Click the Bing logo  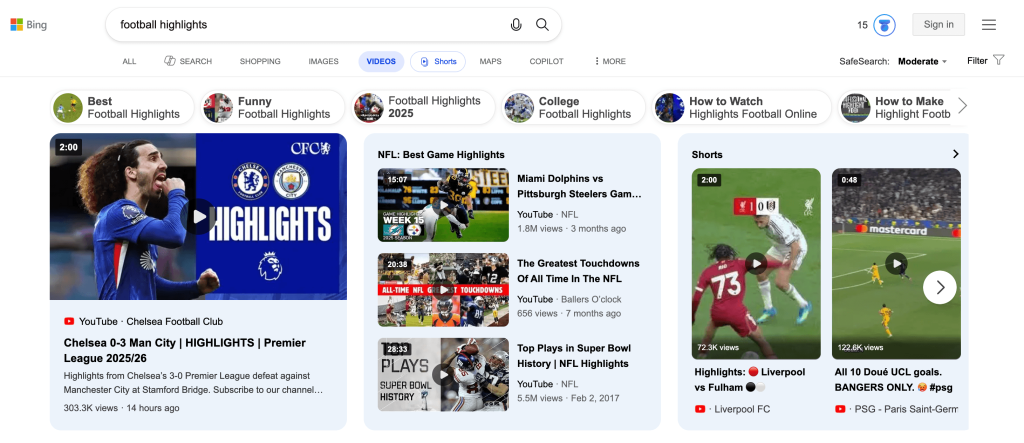click(x=28, y=25)
